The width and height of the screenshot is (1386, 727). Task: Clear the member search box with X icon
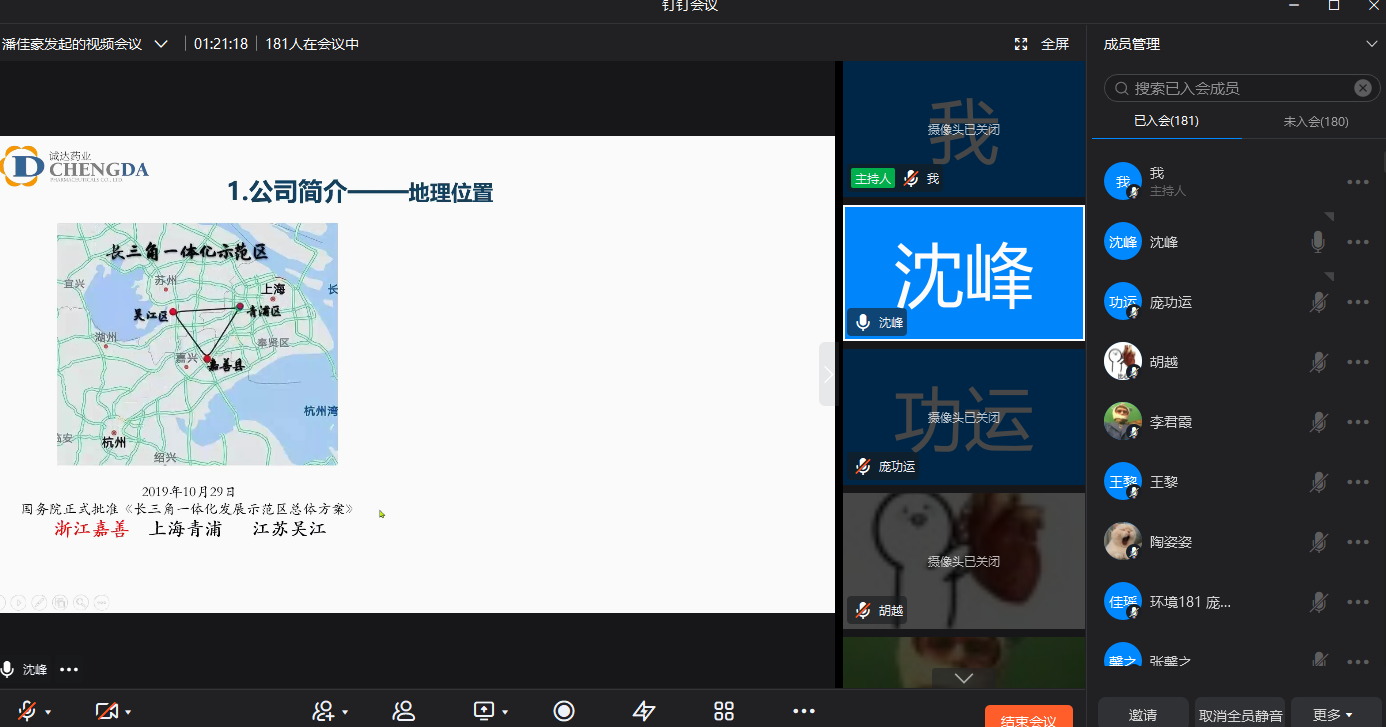[x=1362, y=88]
